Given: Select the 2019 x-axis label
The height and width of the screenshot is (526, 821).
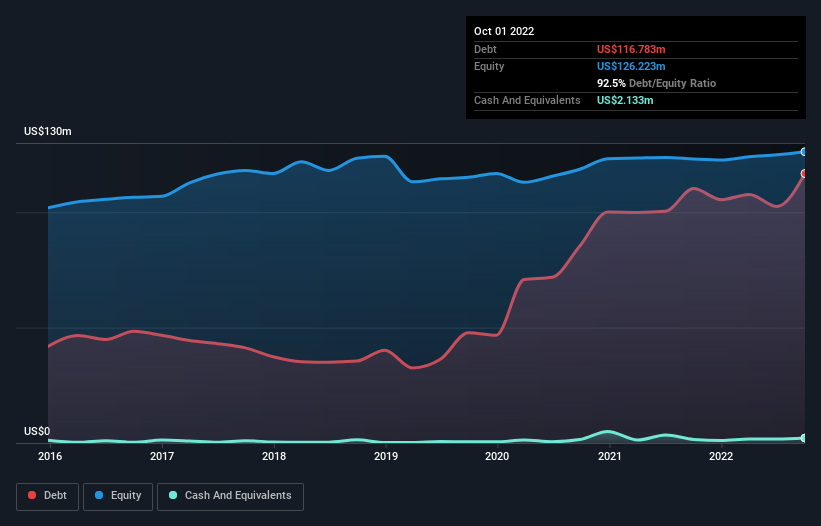Looking at the screenshot, I should 386,456.
